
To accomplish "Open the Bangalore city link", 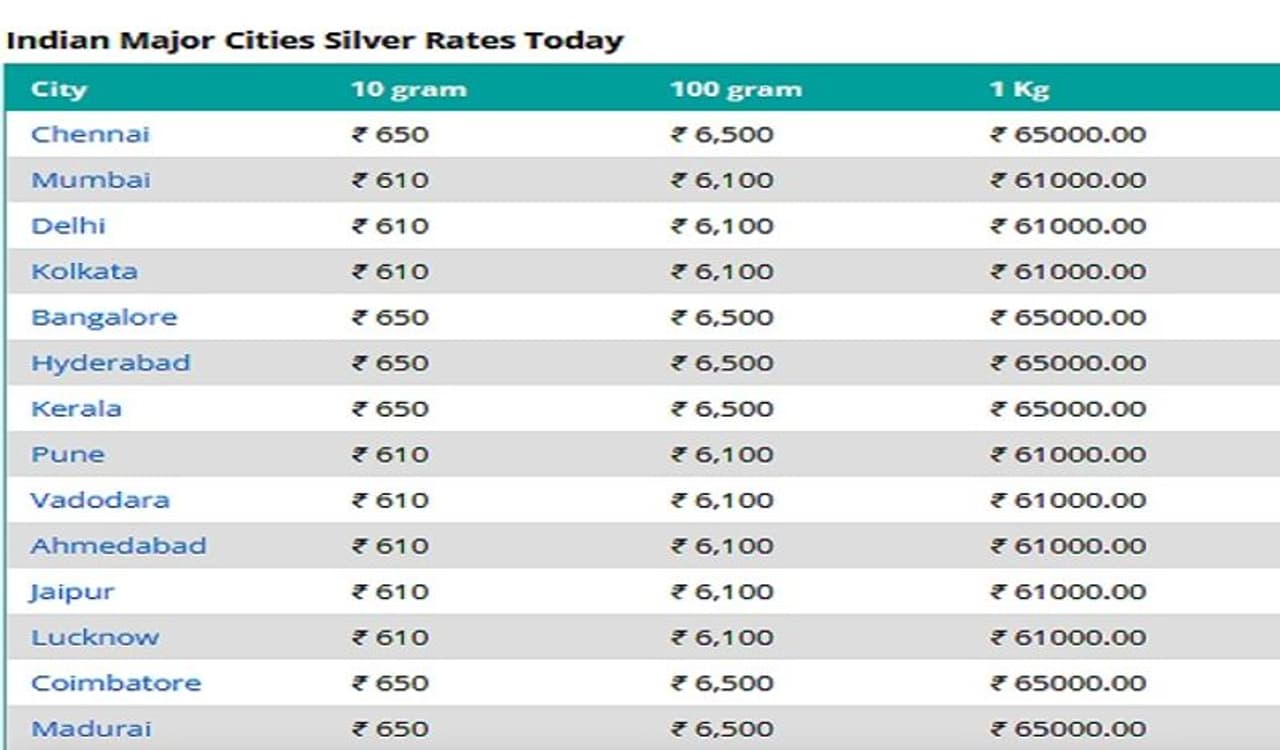I will click(x=104, y=317).
